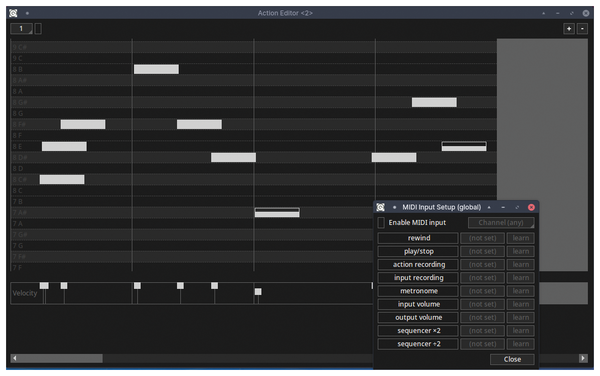Click the horizontal scrollbar thumb

click(x=61, y=358)
